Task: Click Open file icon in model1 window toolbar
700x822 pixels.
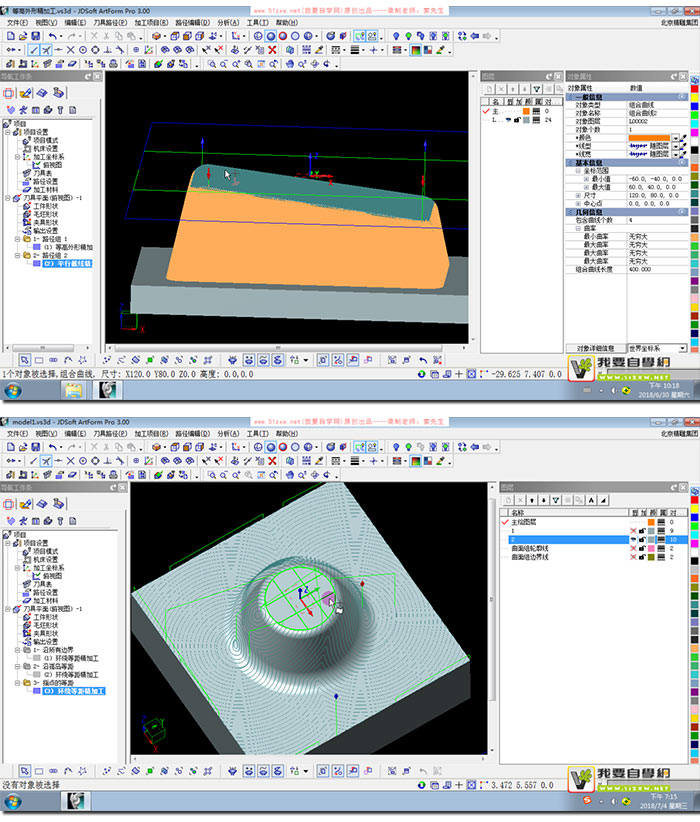Action: 23,447
